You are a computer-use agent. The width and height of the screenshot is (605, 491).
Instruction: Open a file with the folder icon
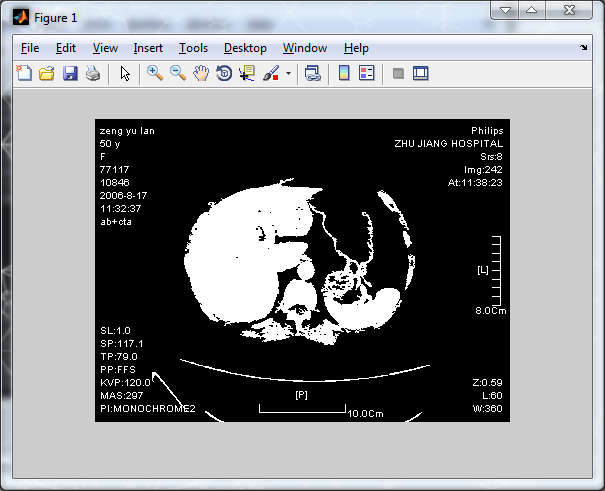pyautogui.click(x=47, y=73)
